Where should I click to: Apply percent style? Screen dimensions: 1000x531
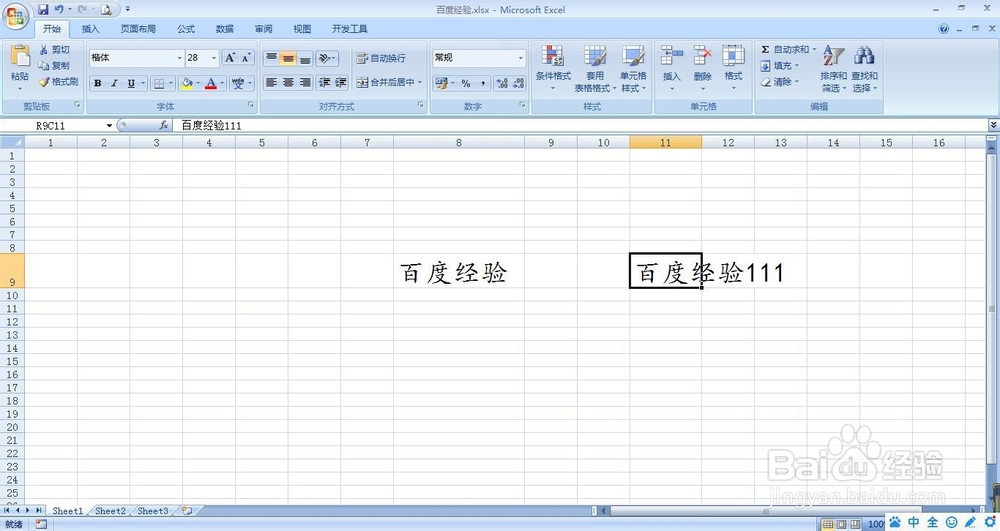pyautogui.click(x=466, y=83)
